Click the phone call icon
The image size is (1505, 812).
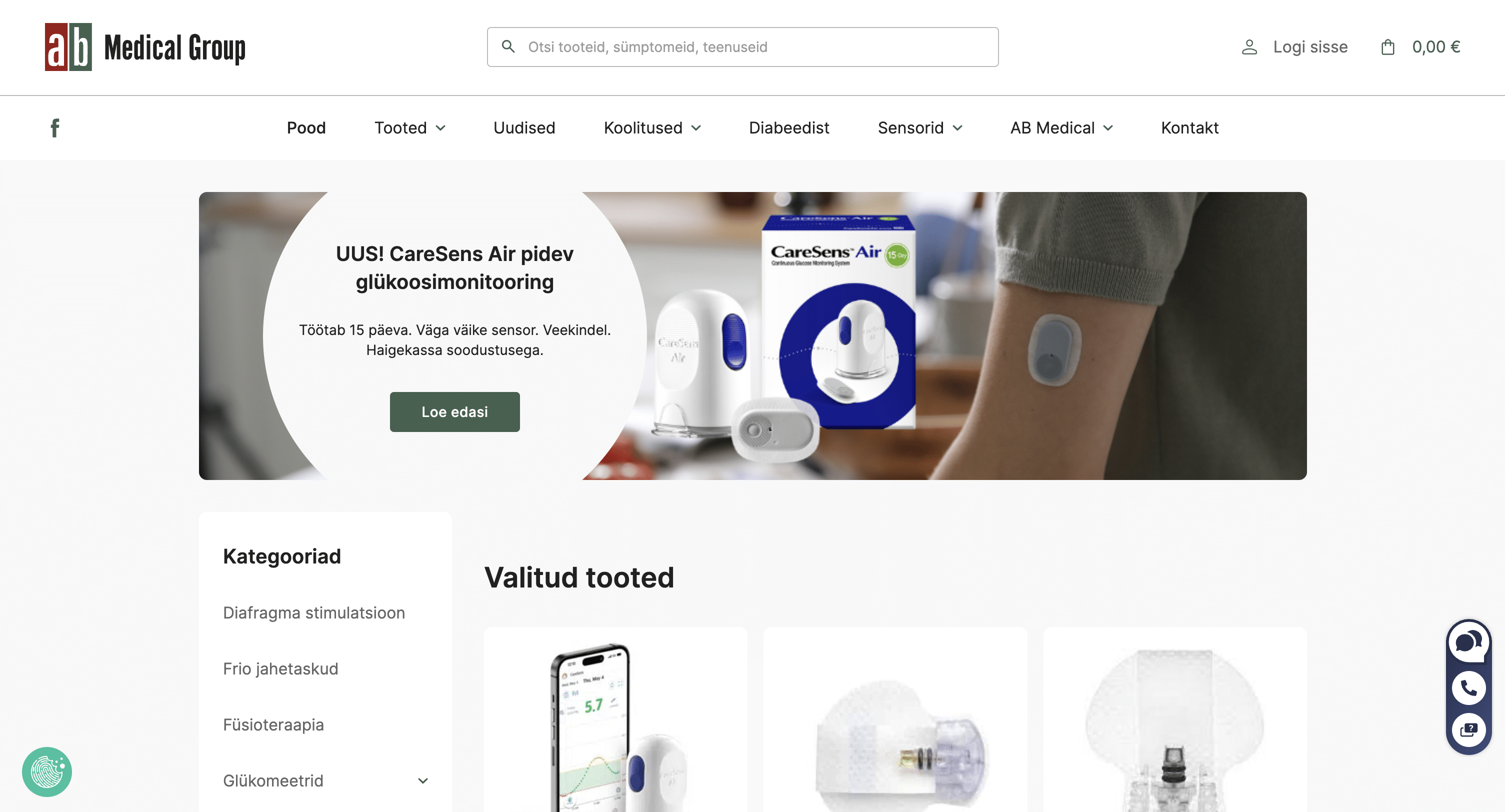(x=1468, y=687)
